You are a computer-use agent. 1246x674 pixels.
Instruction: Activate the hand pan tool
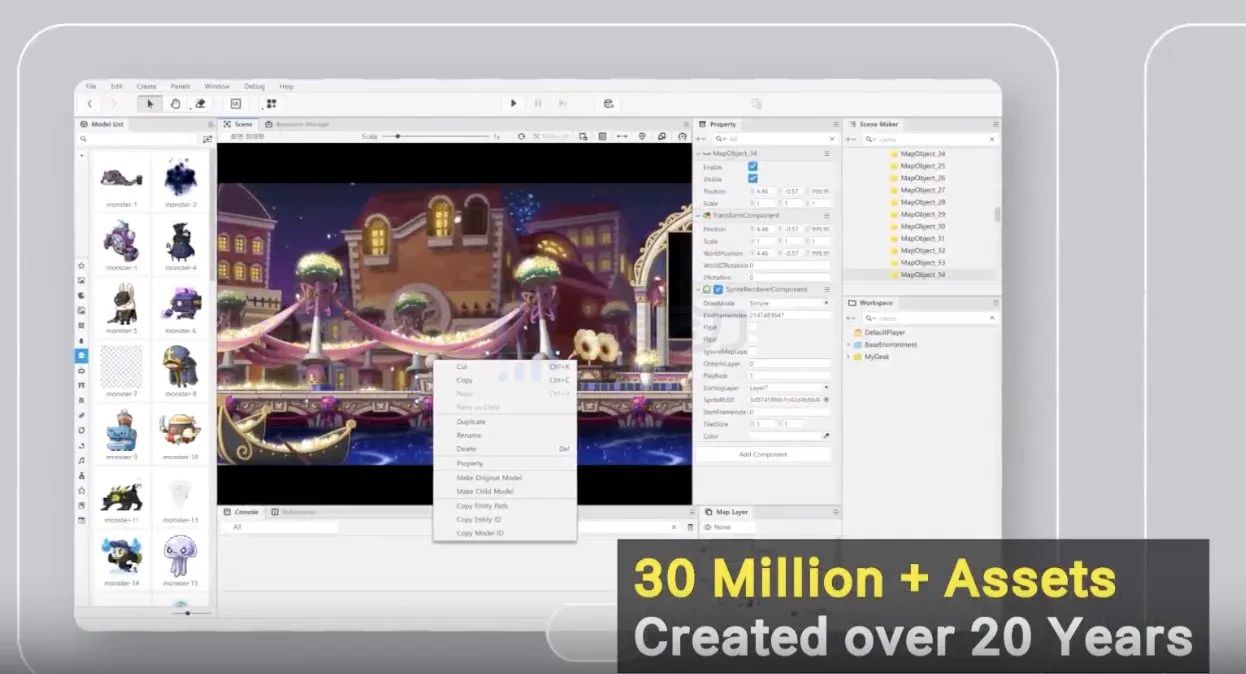pos(175,103)
